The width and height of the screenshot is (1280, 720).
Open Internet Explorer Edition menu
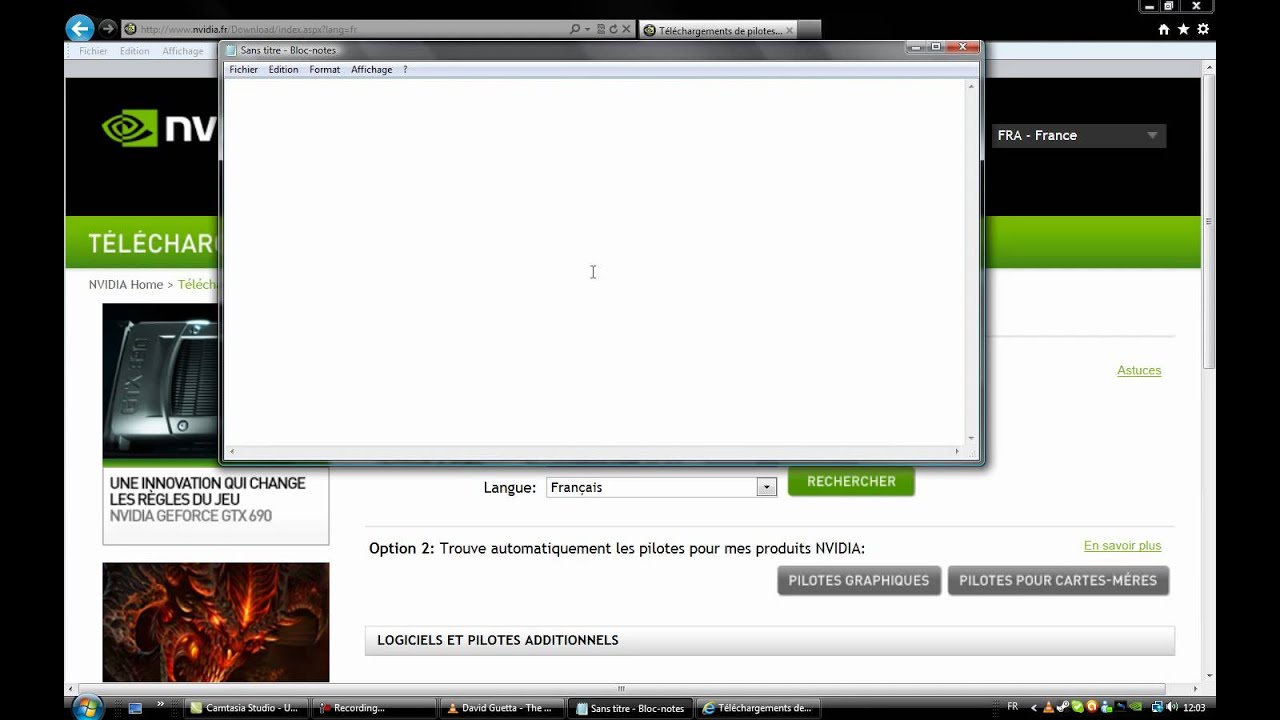pyautogui.click(x=134, y=51)
